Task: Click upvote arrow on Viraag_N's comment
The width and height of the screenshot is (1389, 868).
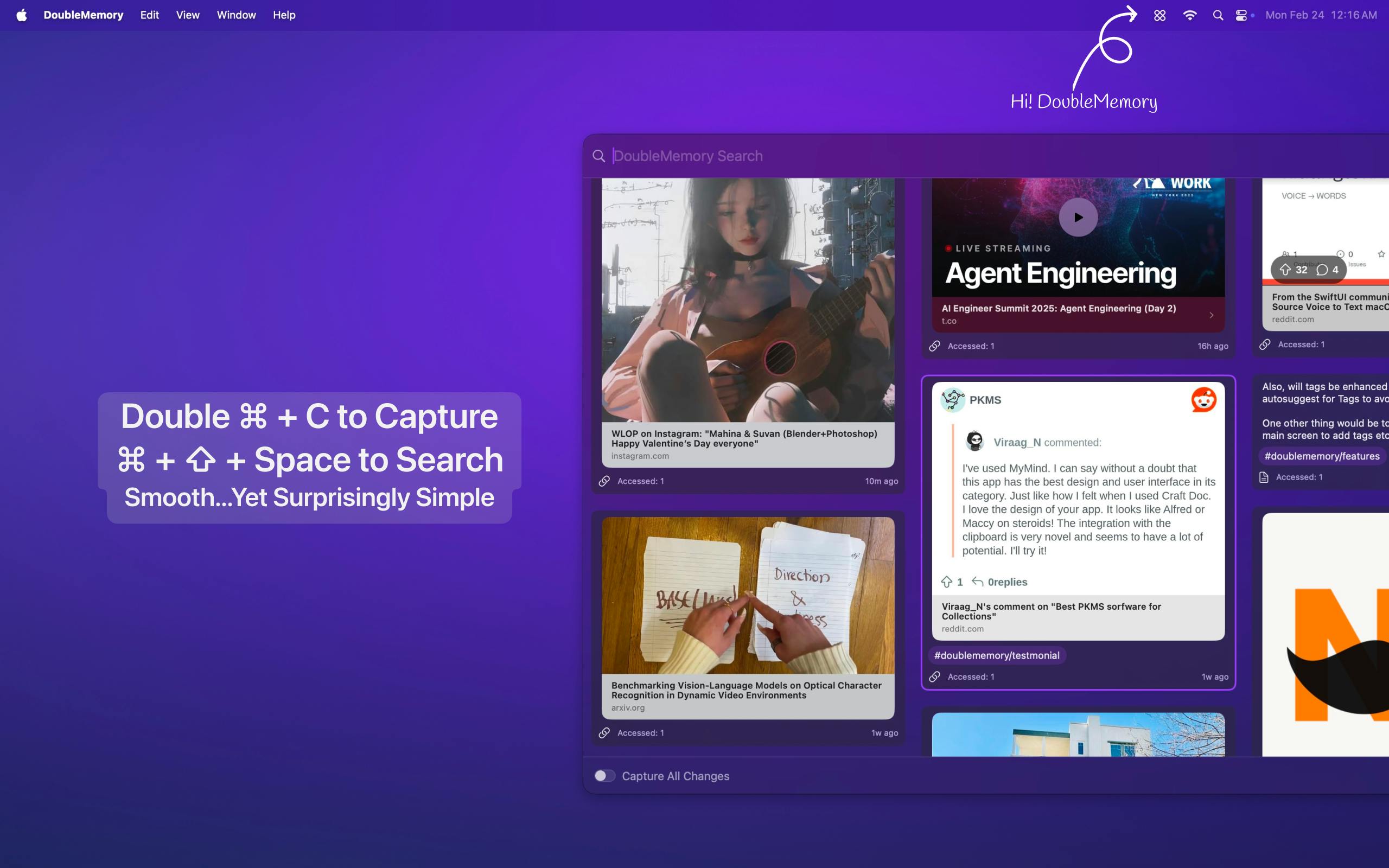Action: tap(946, 582)
